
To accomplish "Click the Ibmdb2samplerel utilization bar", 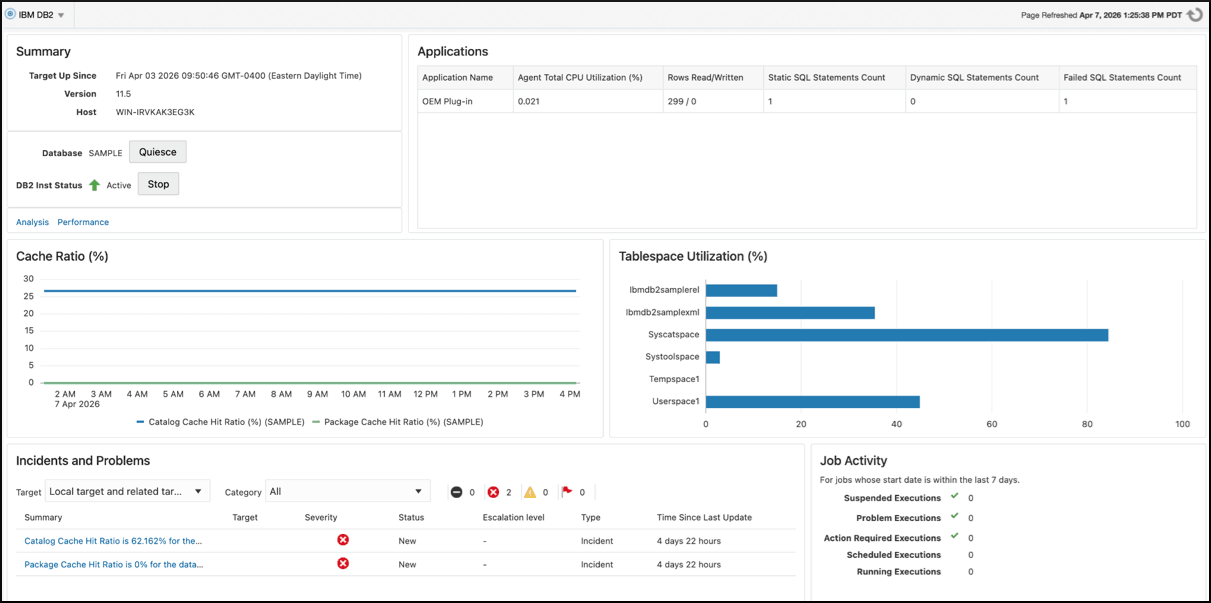I will (741, 290).
